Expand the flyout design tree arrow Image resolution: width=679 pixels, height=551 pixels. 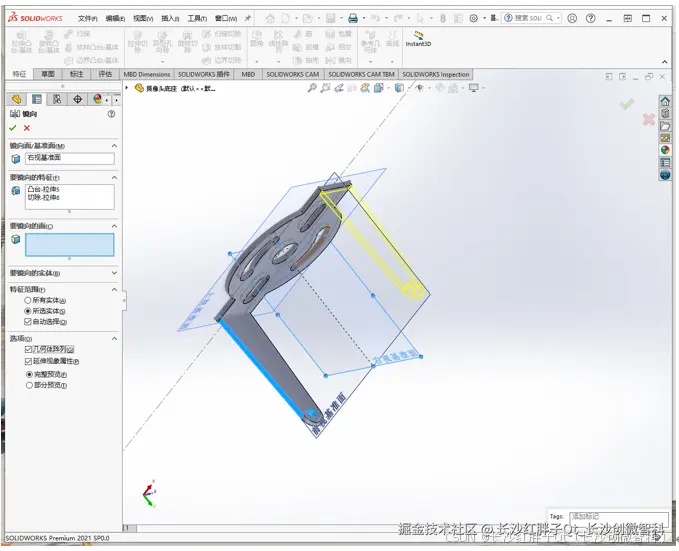coord(127,88)
